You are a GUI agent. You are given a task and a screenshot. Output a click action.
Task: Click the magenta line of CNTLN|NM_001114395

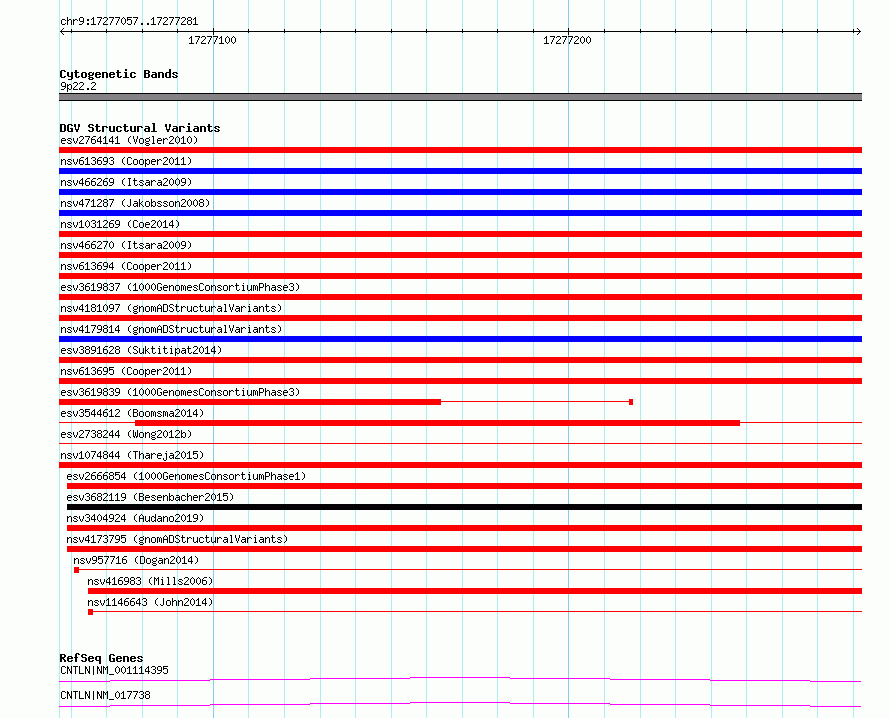460,679
